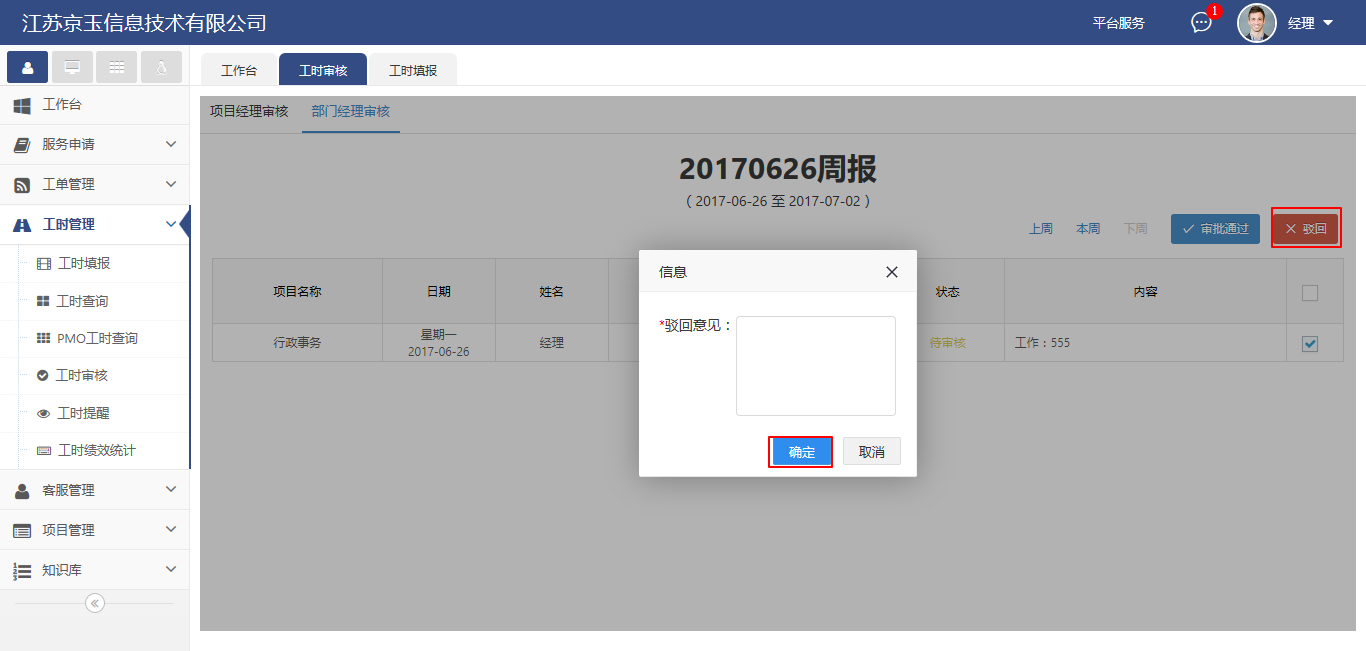Switch to the 工时填报 tab
The image size is (1366, 651).
413,71
